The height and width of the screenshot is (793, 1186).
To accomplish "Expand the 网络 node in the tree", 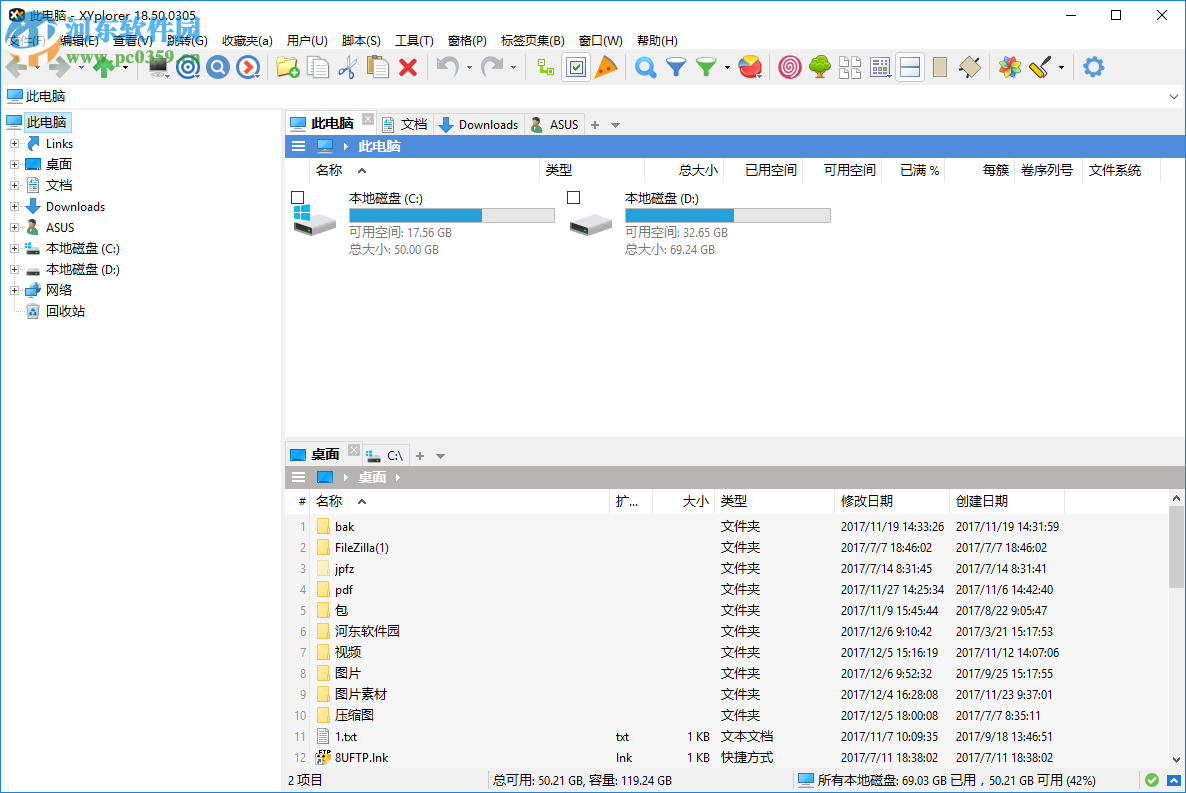I will pos(14,290).
